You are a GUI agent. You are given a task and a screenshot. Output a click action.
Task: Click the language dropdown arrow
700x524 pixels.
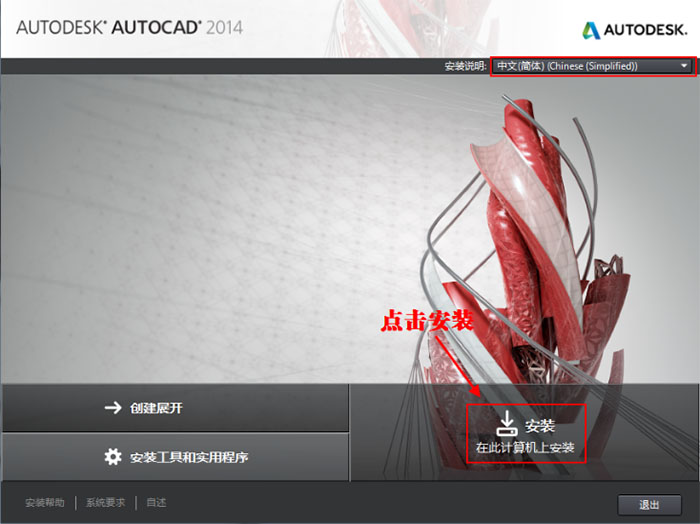click(x=684, y=66)
